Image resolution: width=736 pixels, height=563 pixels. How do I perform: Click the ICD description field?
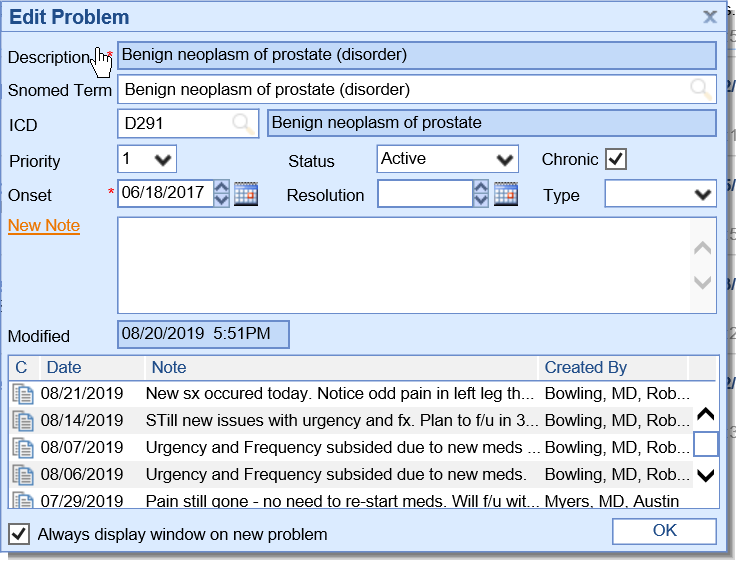coord(492,123)
